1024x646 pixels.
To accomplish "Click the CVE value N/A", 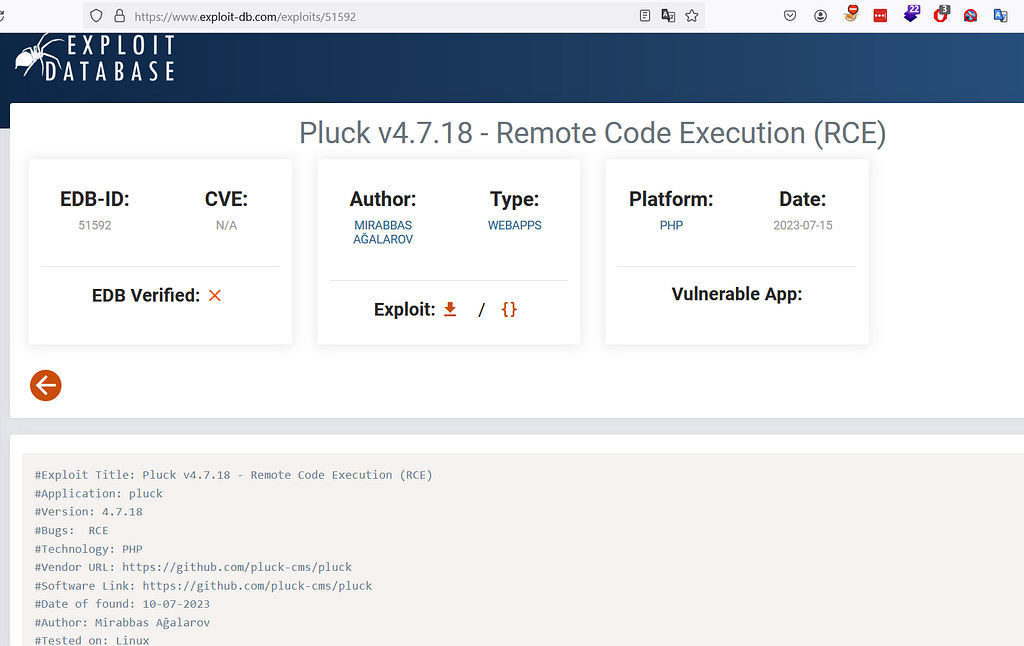I will [x=227, y=225].
